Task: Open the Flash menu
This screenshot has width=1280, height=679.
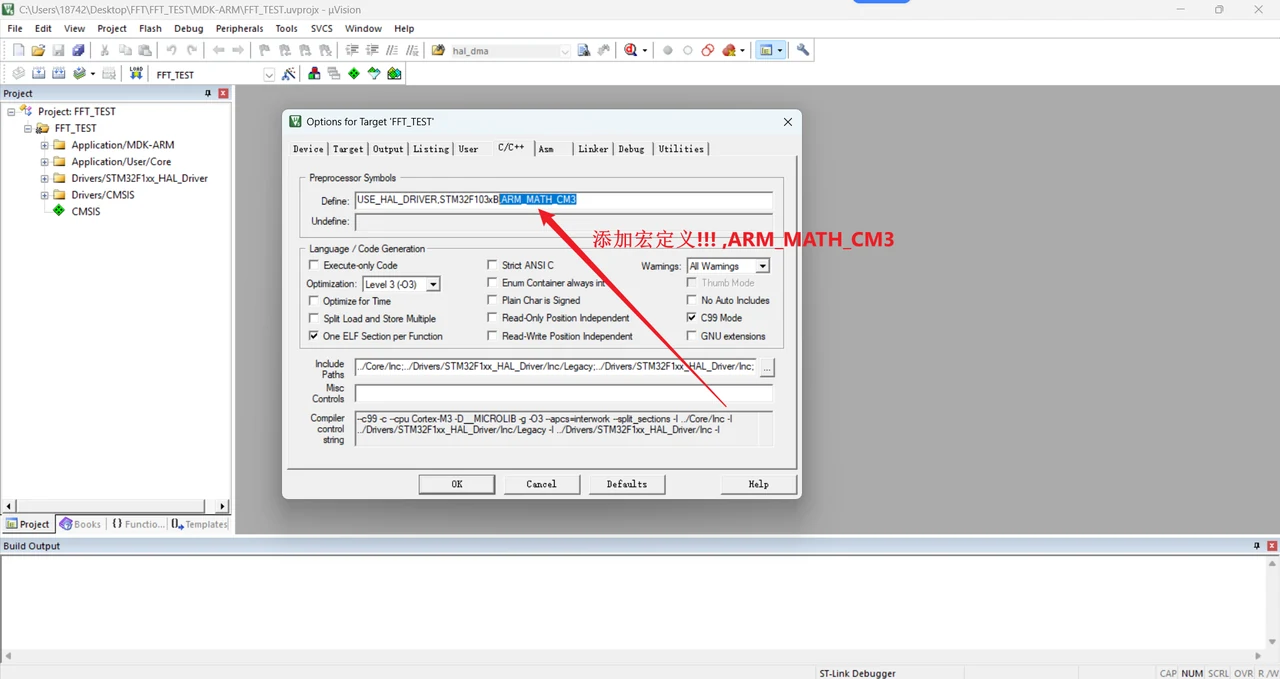Action: 150,28
